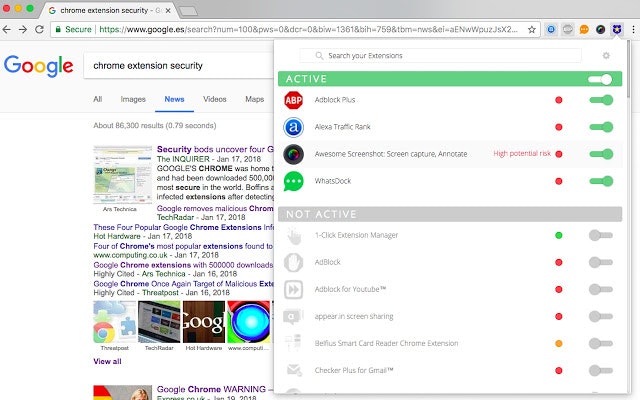Switch to the All results tab

[98, 99]
